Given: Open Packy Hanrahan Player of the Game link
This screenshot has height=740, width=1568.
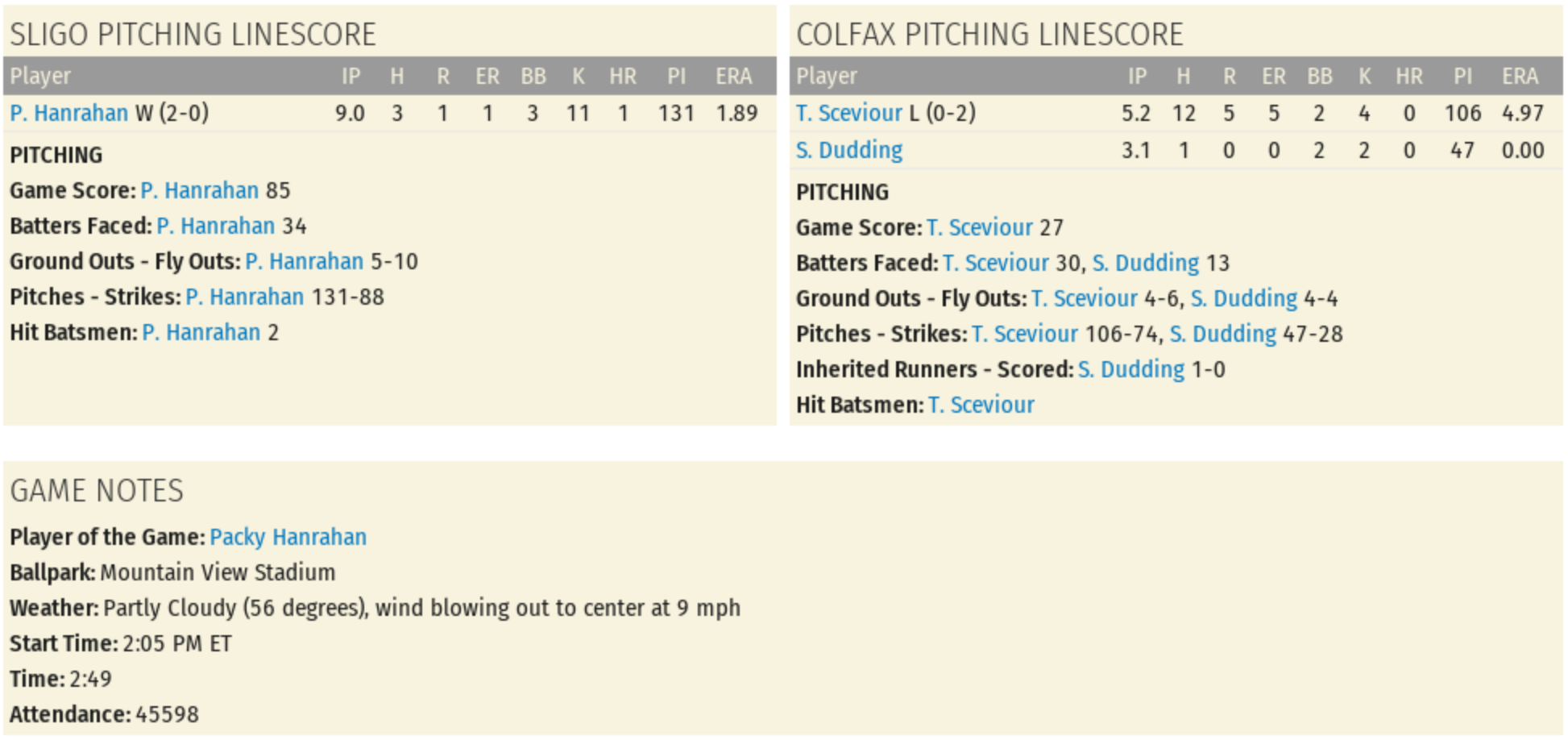Looking at the screenshot, I should click(288, 537).
